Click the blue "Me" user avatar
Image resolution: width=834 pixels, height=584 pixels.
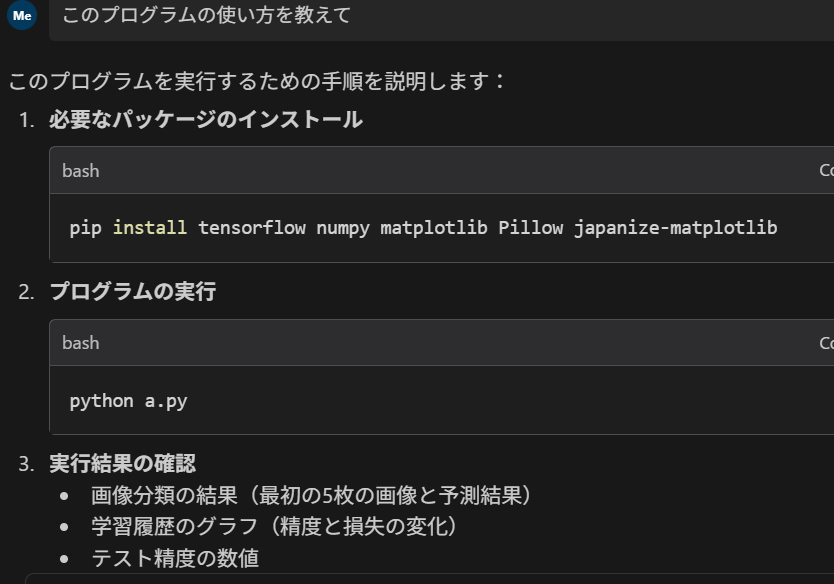coord(22,15)
